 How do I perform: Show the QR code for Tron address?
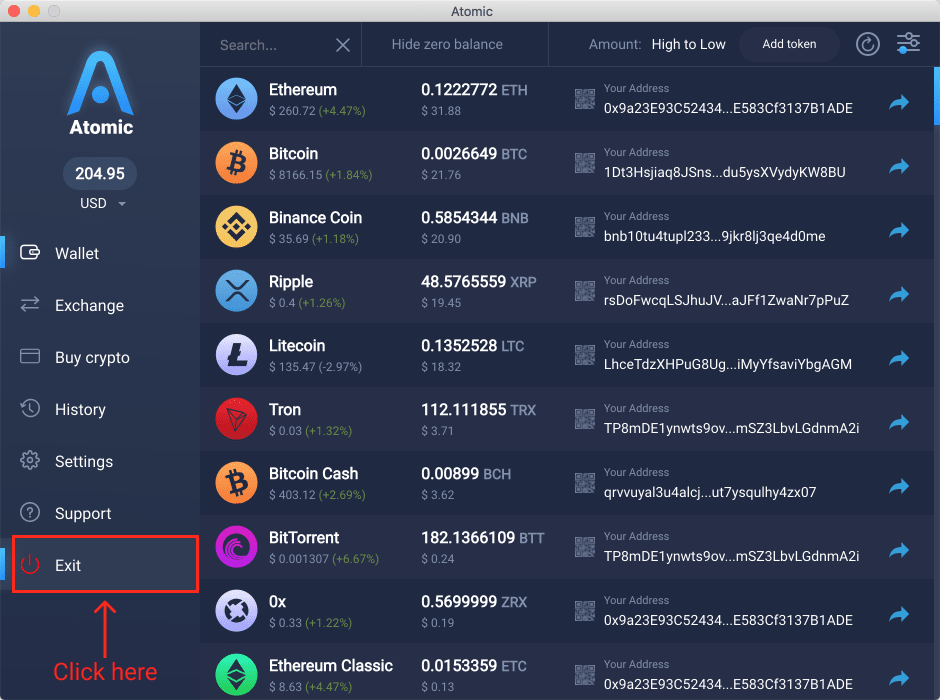click(585, 419)
